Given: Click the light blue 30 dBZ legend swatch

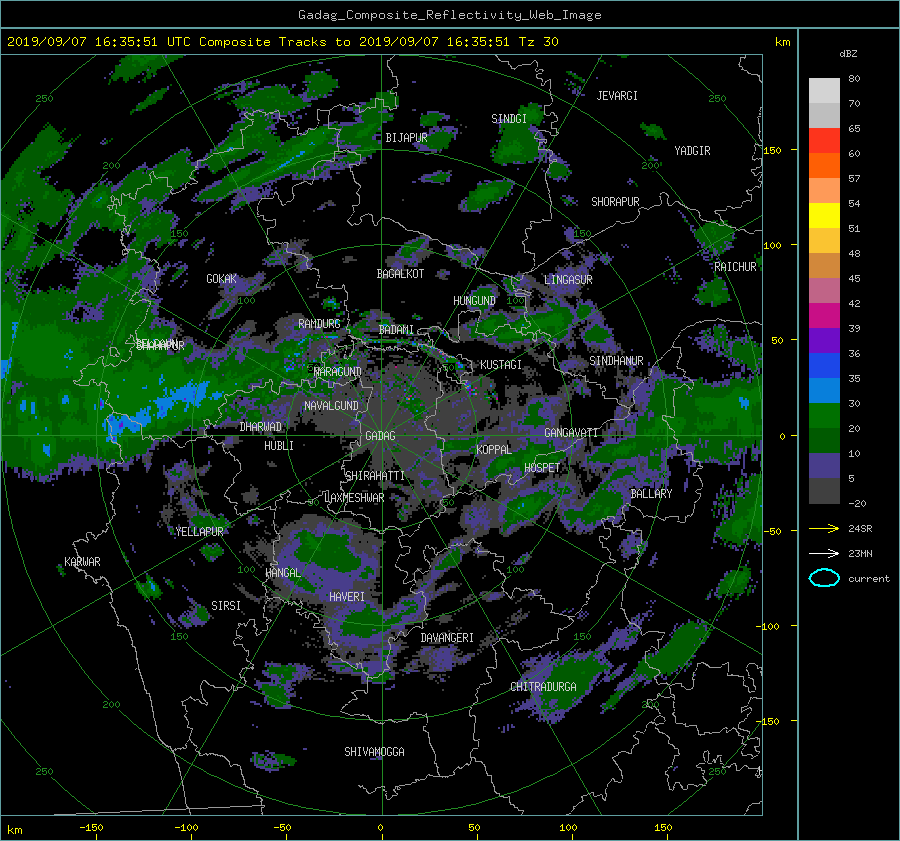Looking at the screenshot, I should tap(824, 390).
